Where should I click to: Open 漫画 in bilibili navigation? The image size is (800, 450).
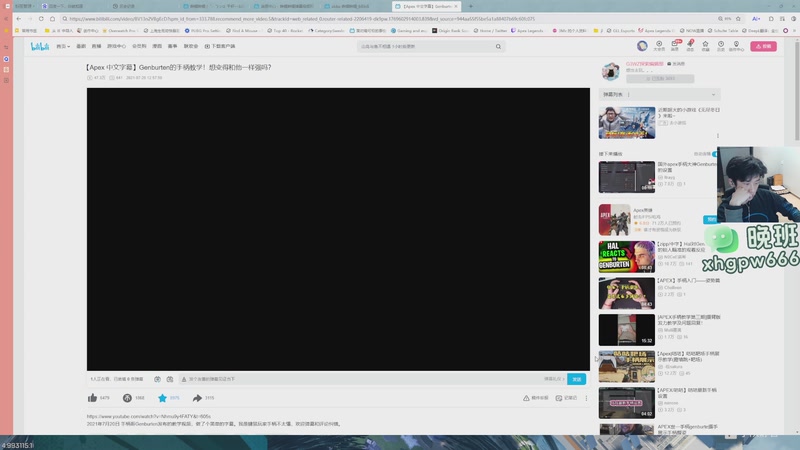(157, 46)
